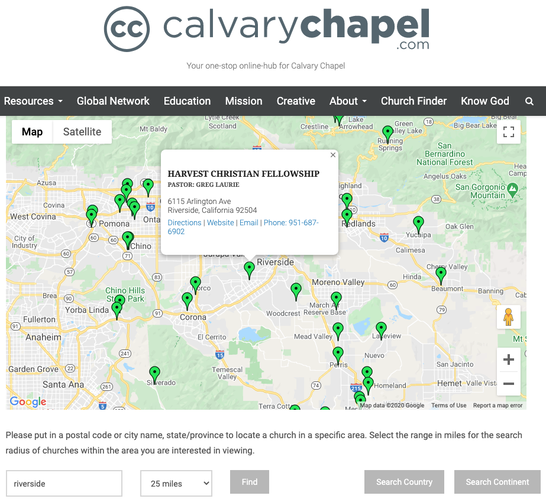The height and width of the screenshot is (502, 546).
Task: Zoom in the map with plus button
Action: click(508, 359)
